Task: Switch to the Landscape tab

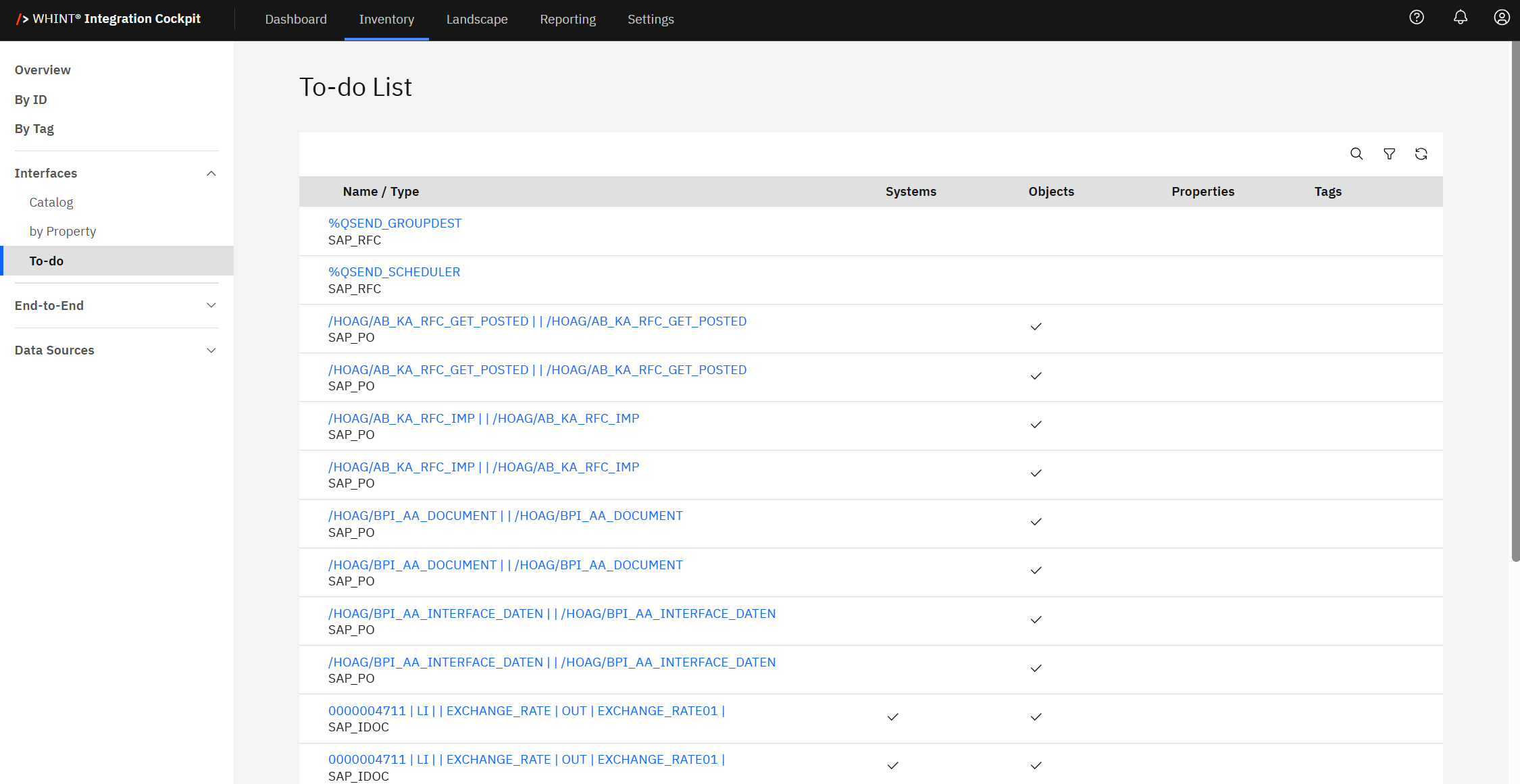Action: coord(476,20)
